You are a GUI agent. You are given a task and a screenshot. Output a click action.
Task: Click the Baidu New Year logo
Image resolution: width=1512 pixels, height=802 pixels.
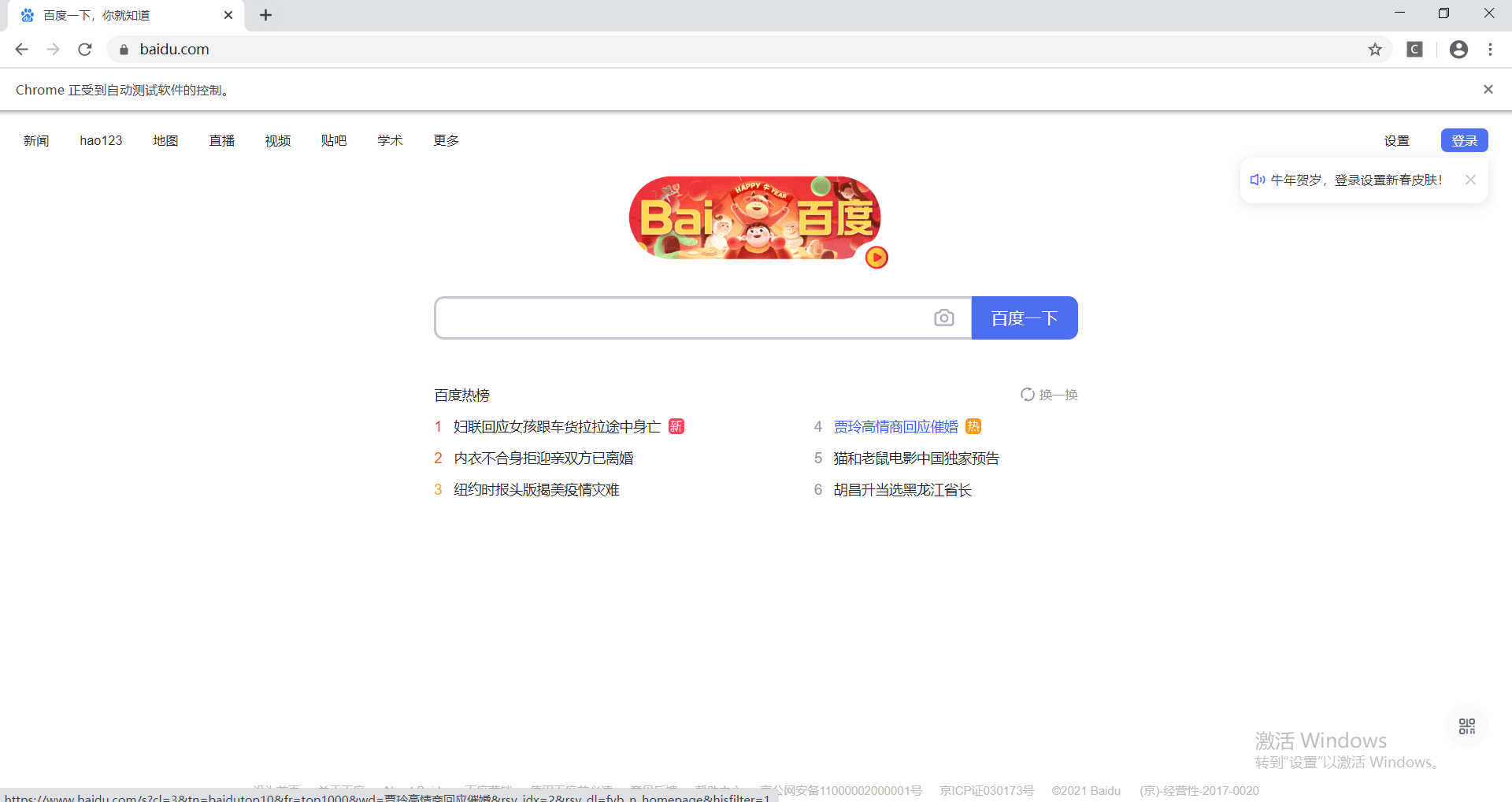pos(754,218)
